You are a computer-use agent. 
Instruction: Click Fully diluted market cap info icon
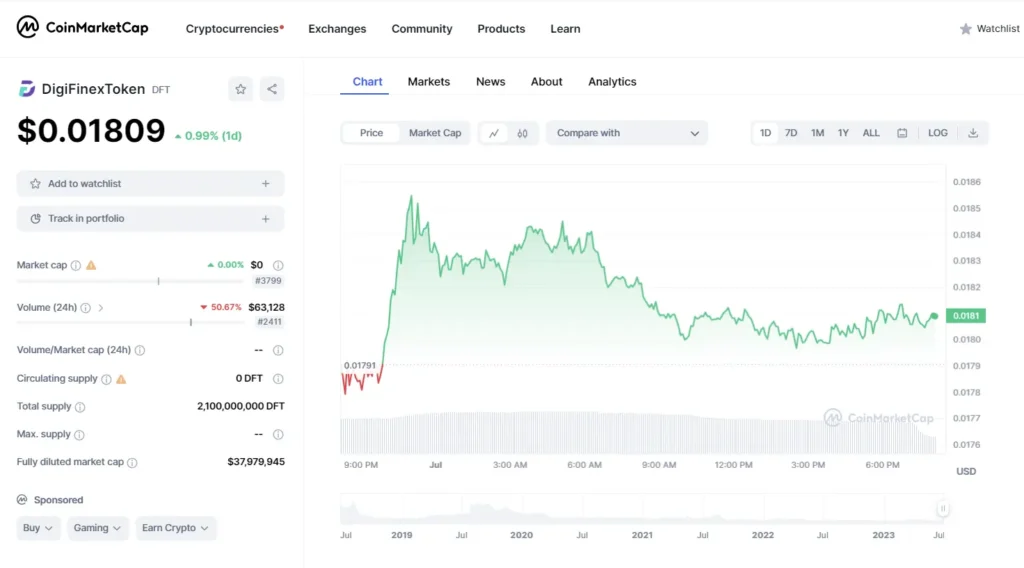132,463
